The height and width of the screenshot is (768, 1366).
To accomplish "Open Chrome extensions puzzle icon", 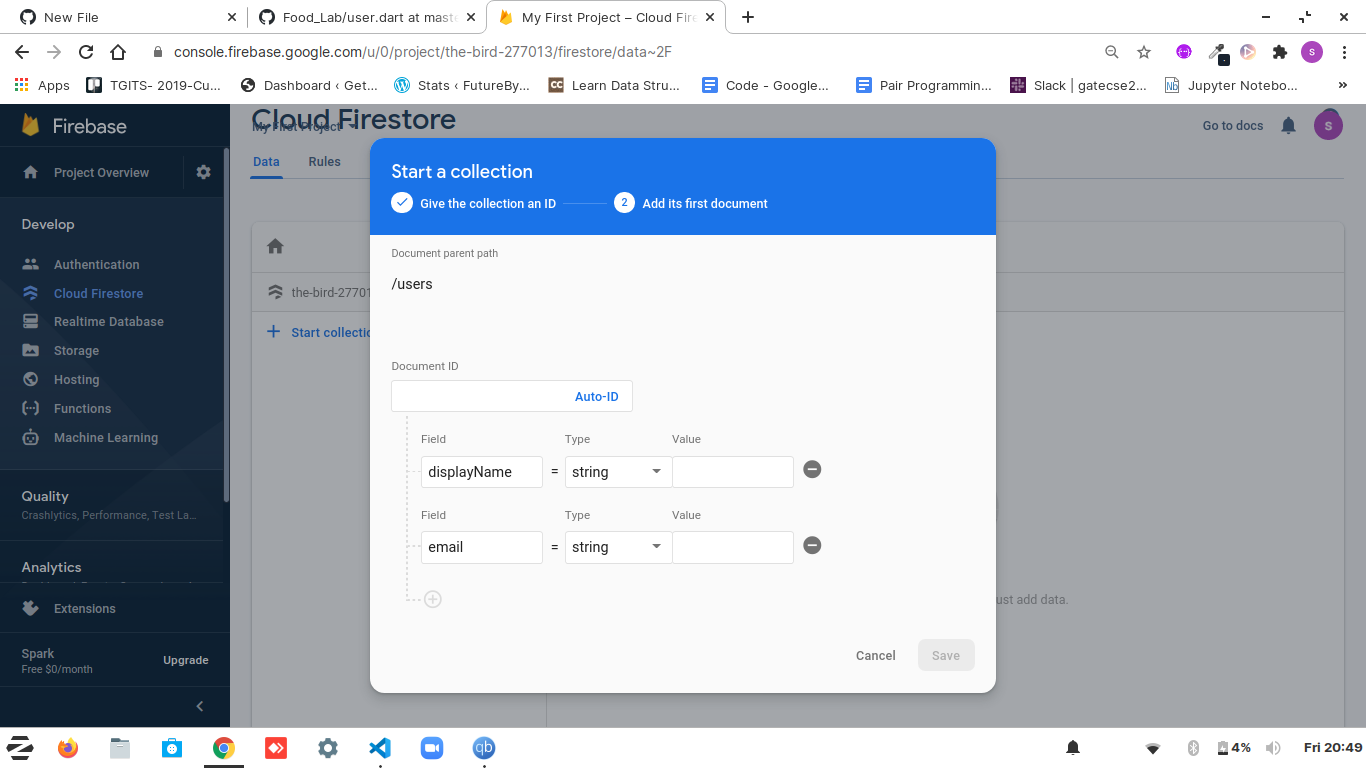I will 1279,52.
